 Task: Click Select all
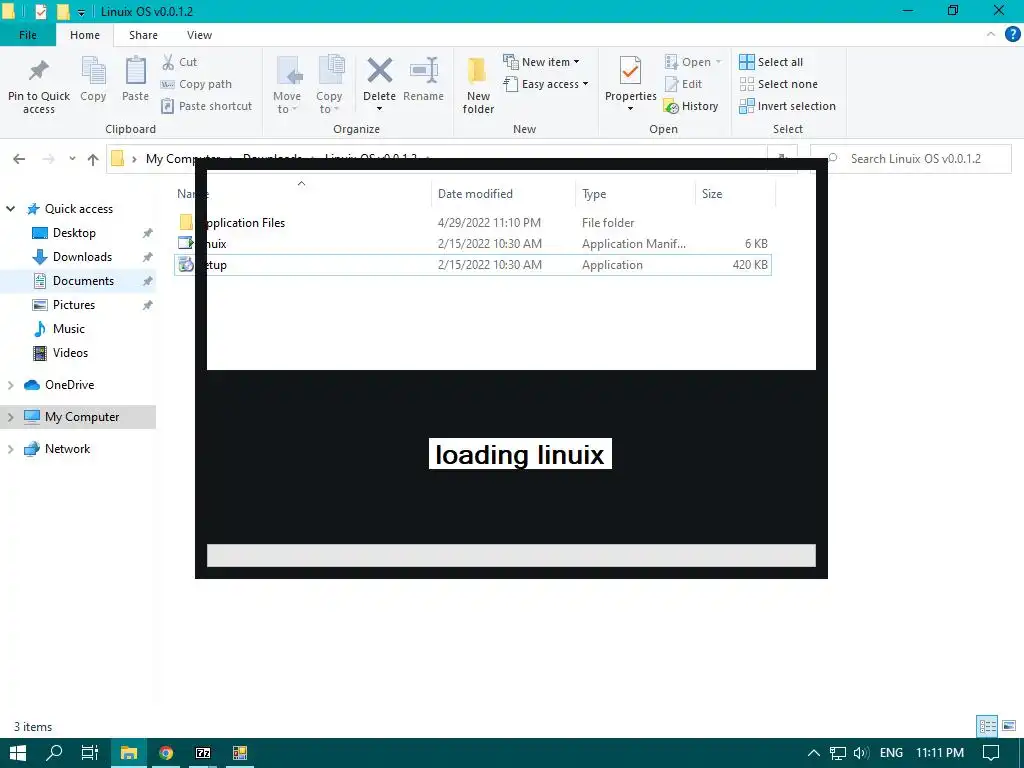click(x=771, y=62)
